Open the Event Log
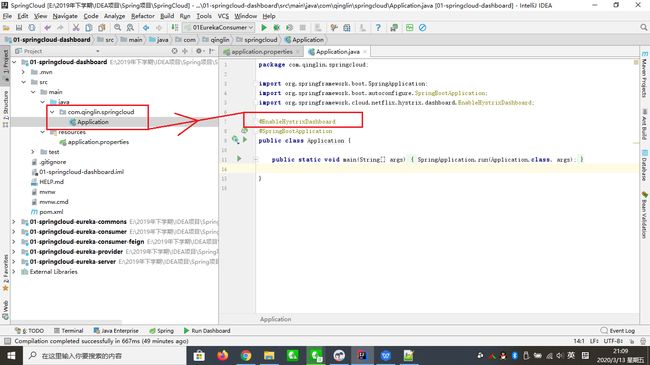This screenshot has height=365, width=650. pyautogui.click(x=618, y=331)
